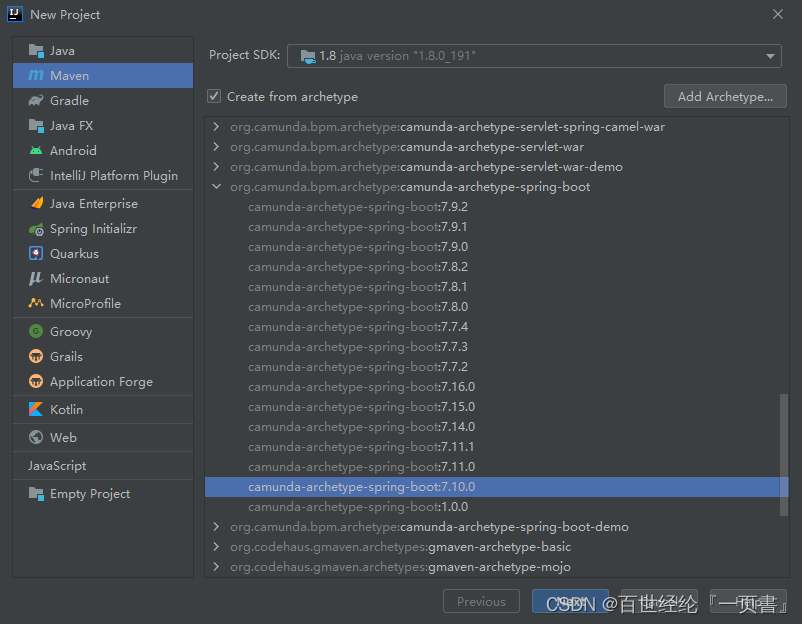The image size is (802, 624).
Task: Click the Kotlin logo icon
Action: click(36, 409)
